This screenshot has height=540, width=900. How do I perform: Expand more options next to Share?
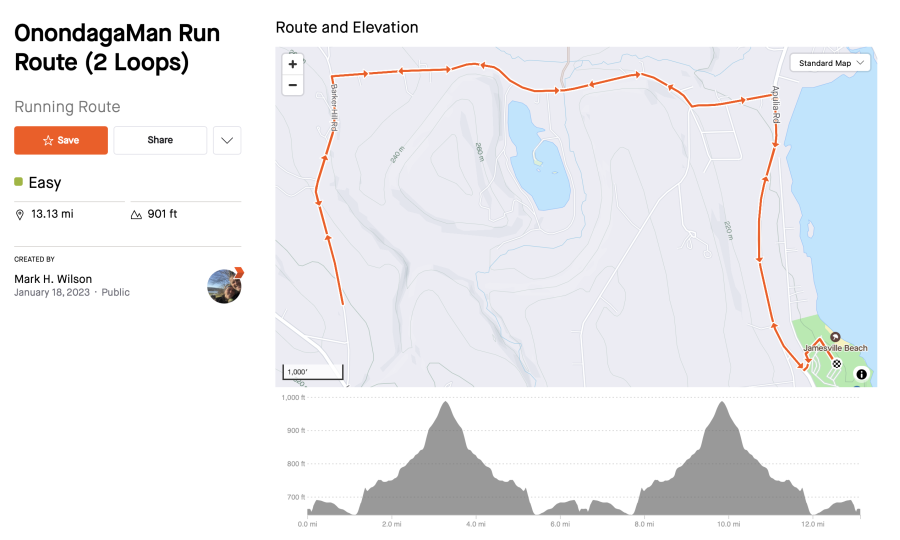tap(227, 140)
